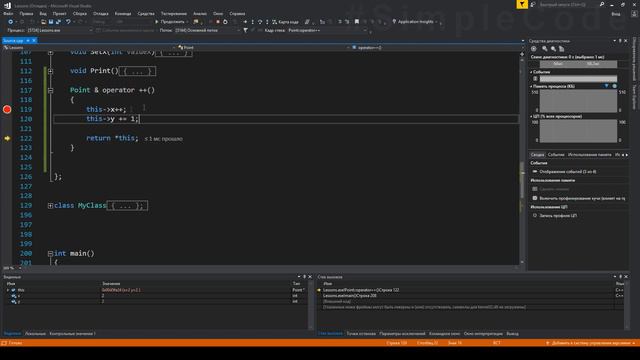Expand the collapsed Print() method

(x=50, y=71)
